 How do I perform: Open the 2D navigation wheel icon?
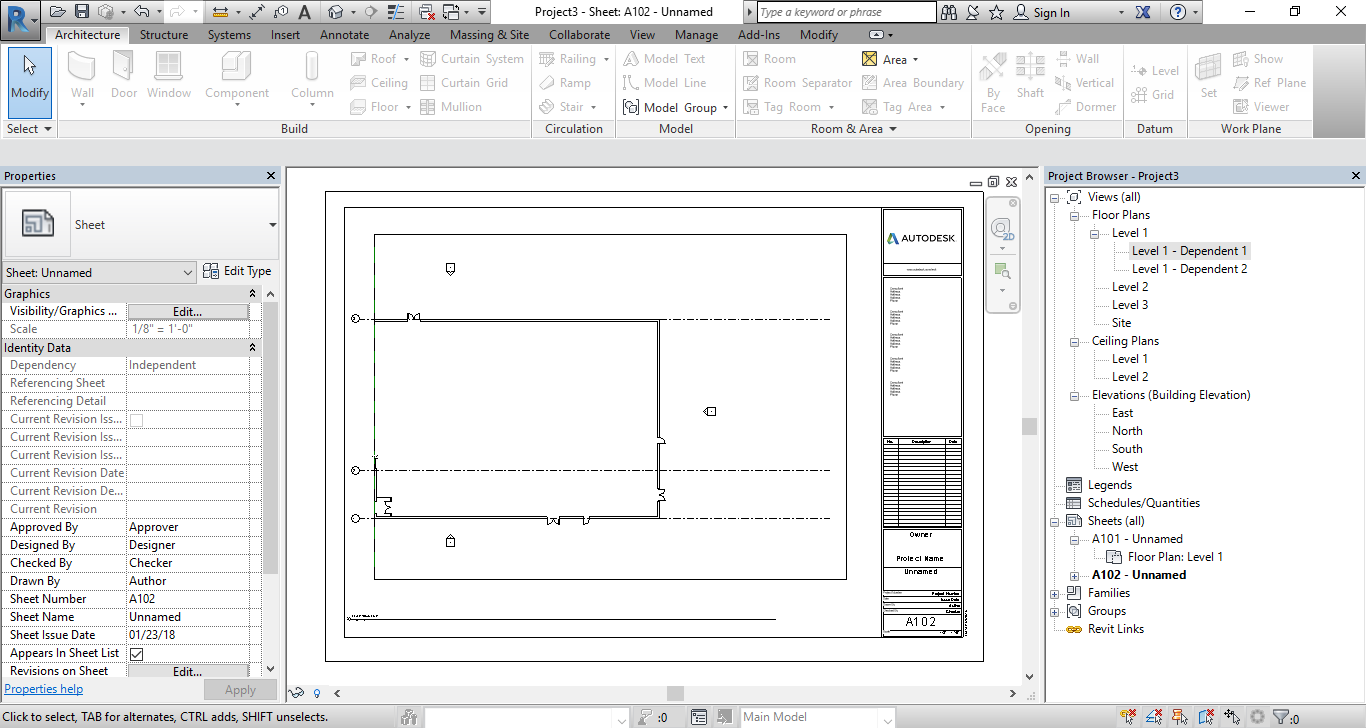[1002, 230]
